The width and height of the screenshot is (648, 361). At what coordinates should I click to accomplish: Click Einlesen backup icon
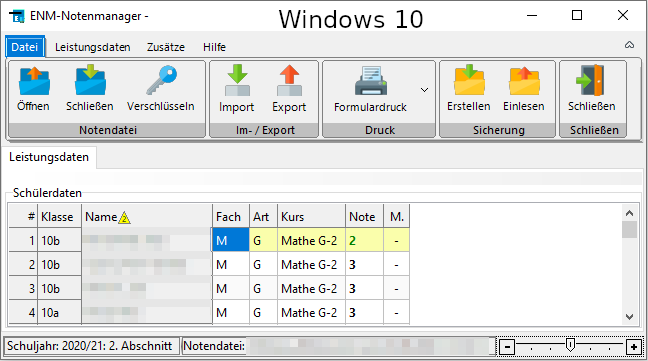[x=524, y=81]
